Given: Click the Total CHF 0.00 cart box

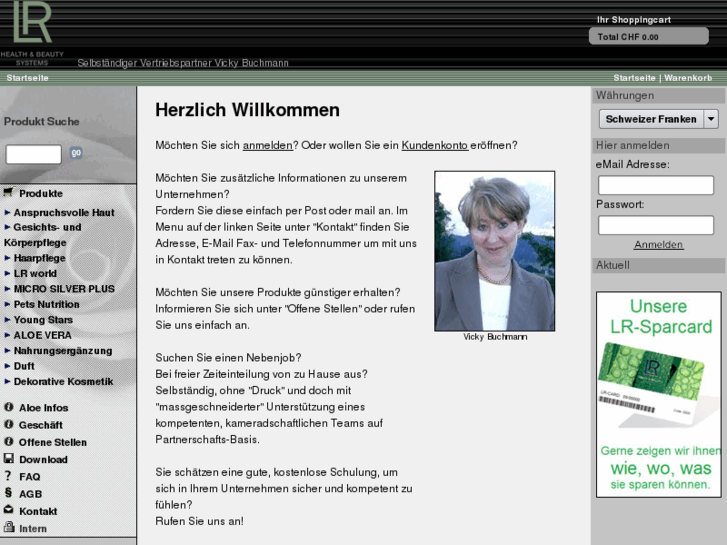Looking at the screenshot, I should tap(649, 37).
